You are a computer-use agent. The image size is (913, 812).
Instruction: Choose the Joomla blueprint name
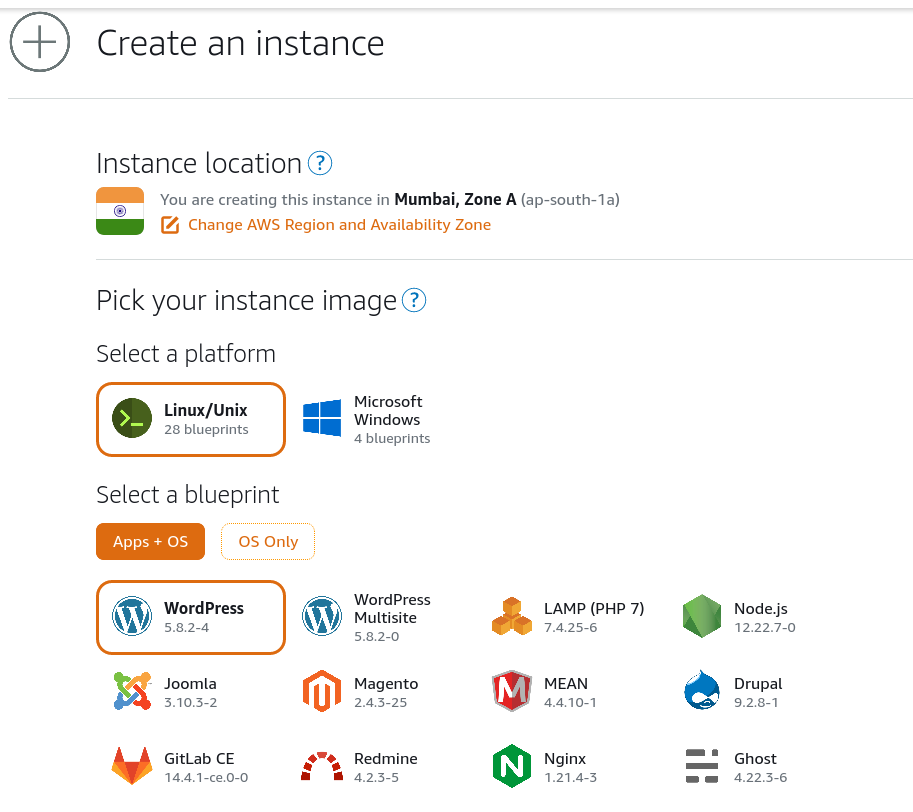[190, 683]
